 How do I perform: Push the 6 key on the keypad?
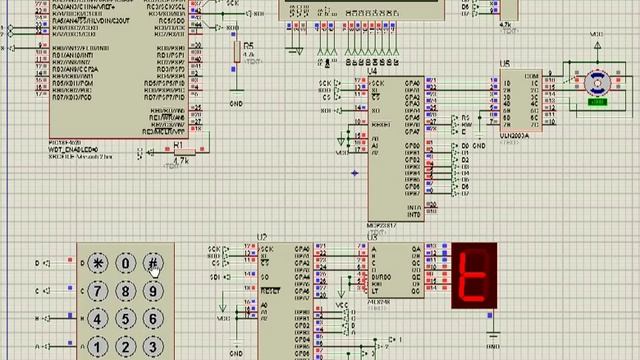click(x=153, y=319)
